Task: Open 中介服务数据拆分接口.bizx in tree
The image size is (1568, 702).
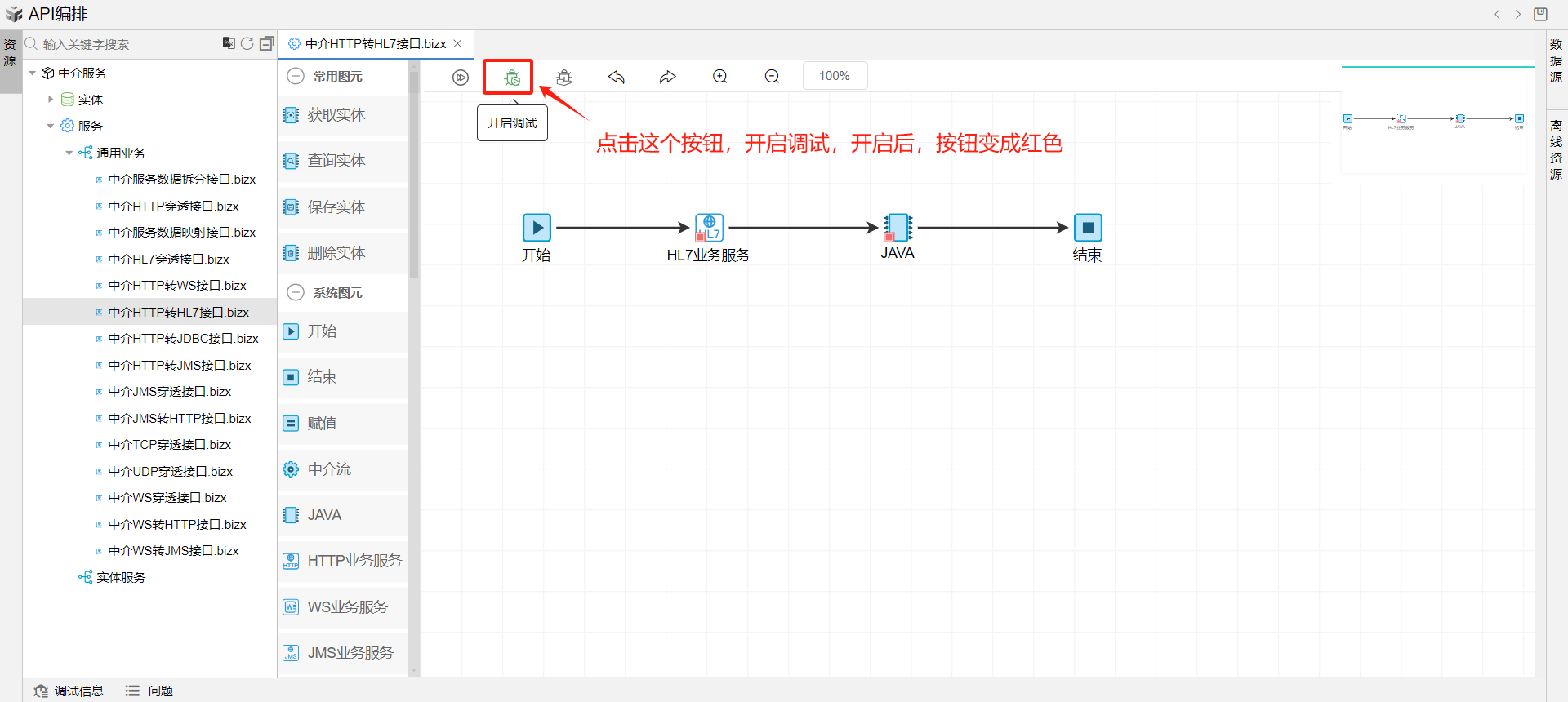Action: (x=182, y=180)
